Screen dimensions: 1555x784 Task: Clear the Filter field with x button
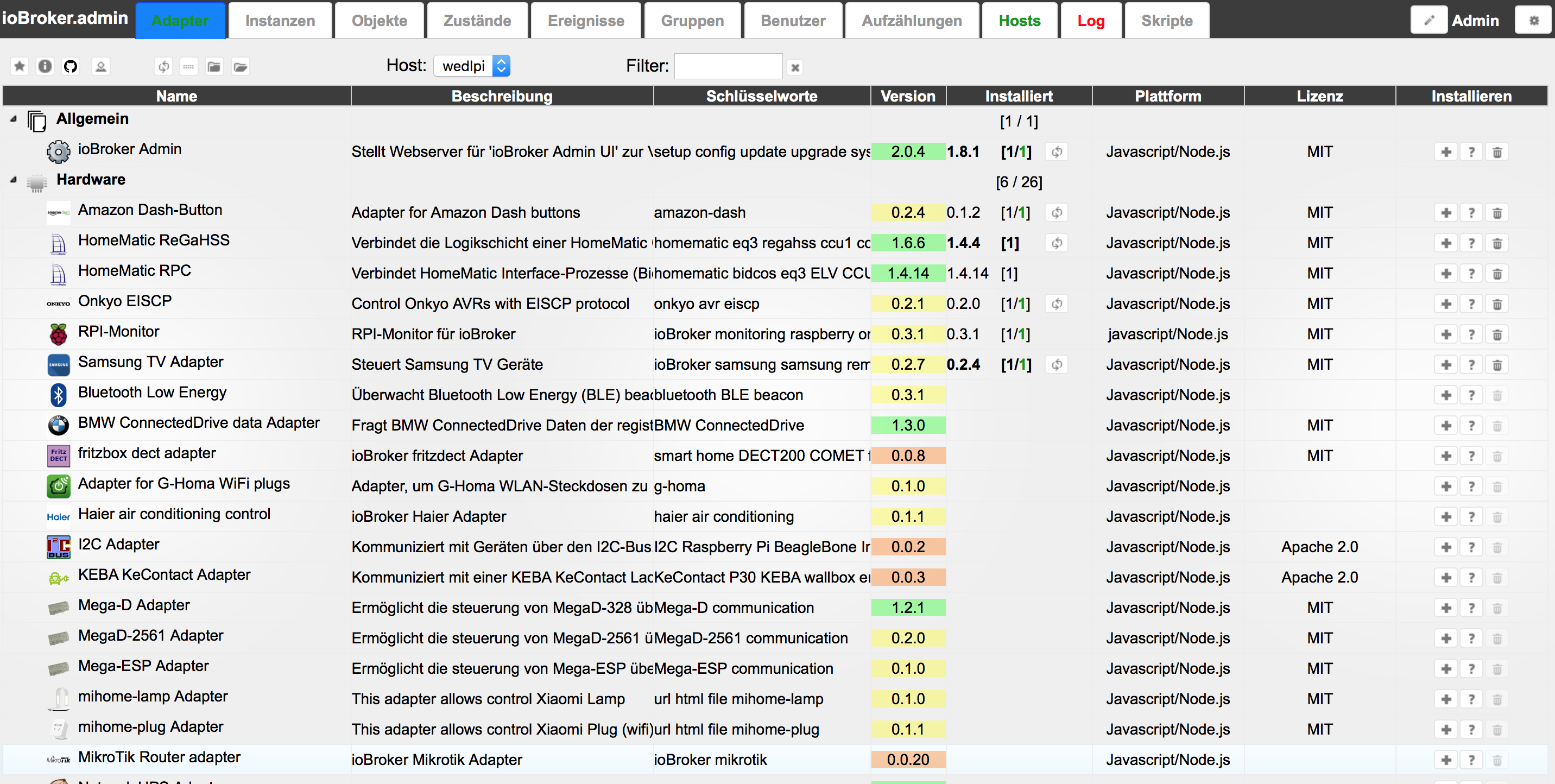tap(795, 68)
